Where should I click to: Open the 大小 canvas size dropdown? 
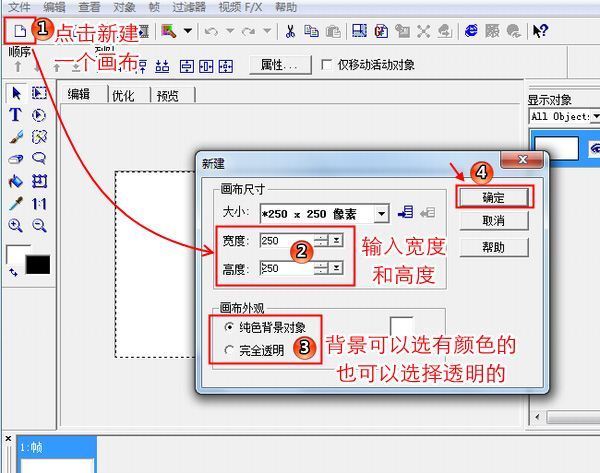pos(382,214)
